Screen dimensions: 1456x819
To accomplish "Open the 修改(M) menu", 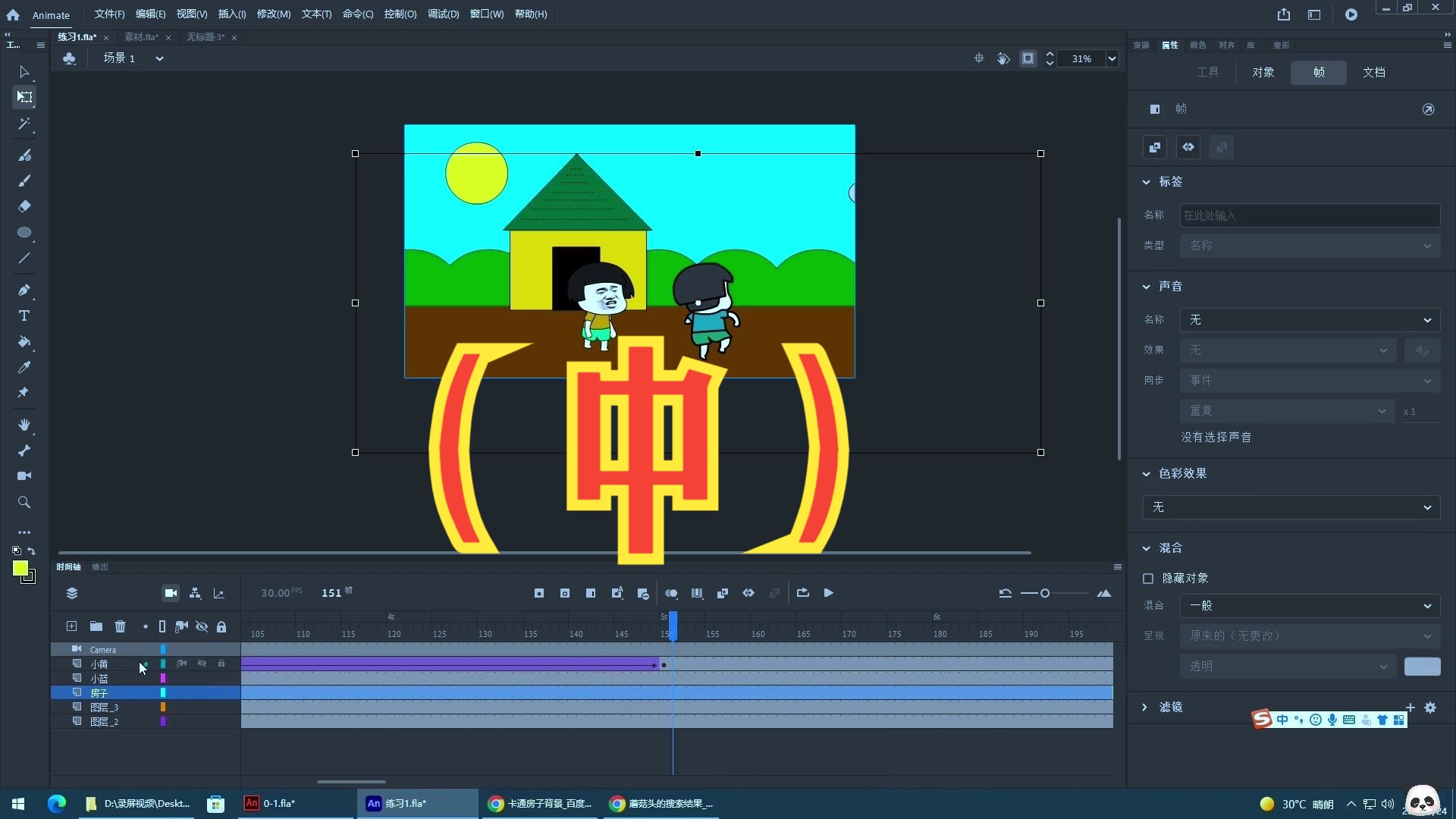I will coord(273,14).
